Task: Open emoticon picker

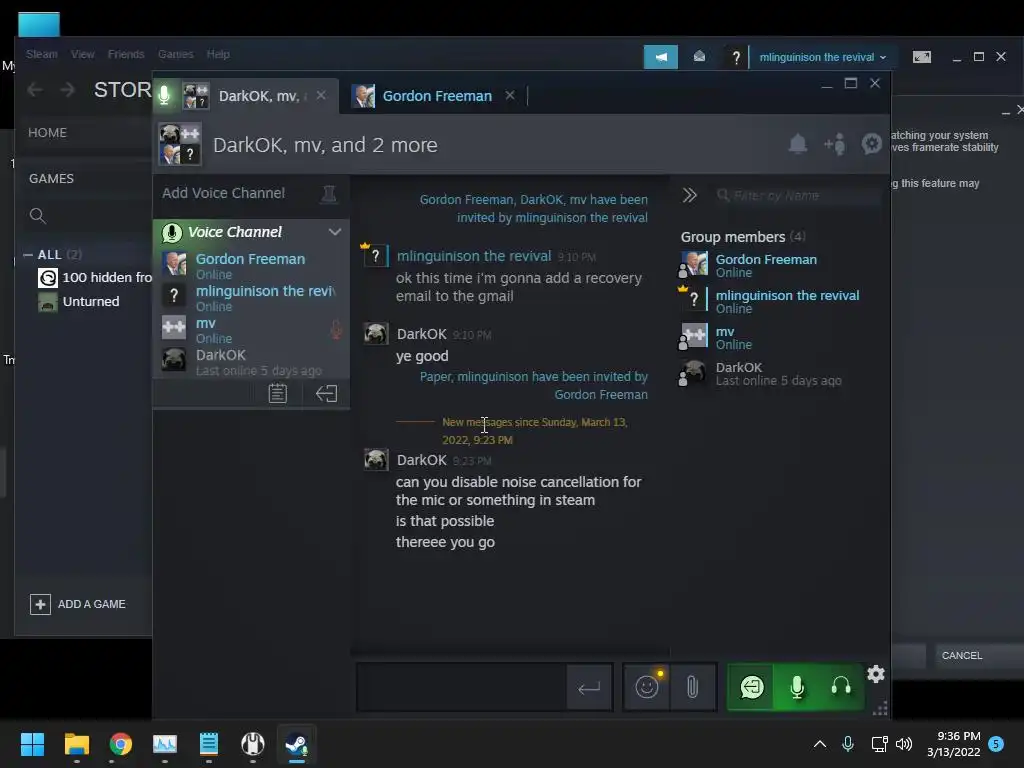Action: [647, 687]
